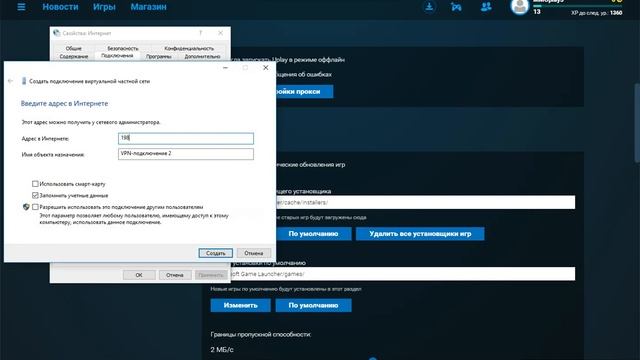Click the Uplay settings vertical scrollbar
Viewport: 640px width, 360px height.
pyautogui.click(x=637, y=122)
